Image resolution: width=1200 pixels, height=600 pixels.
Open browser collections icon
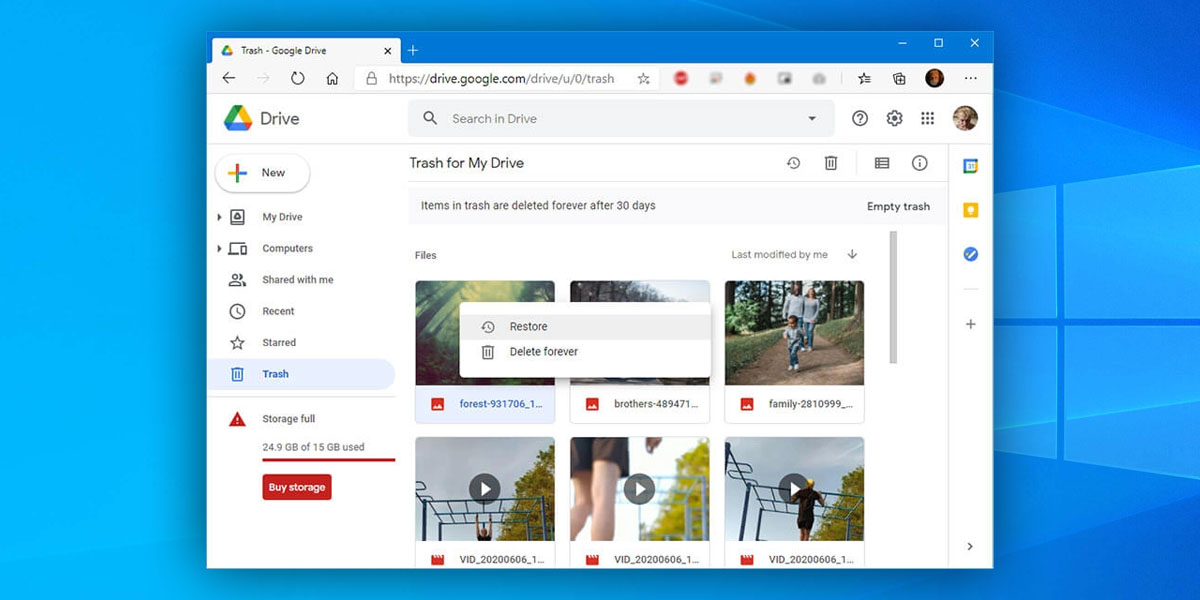click(x=899, y=78)
